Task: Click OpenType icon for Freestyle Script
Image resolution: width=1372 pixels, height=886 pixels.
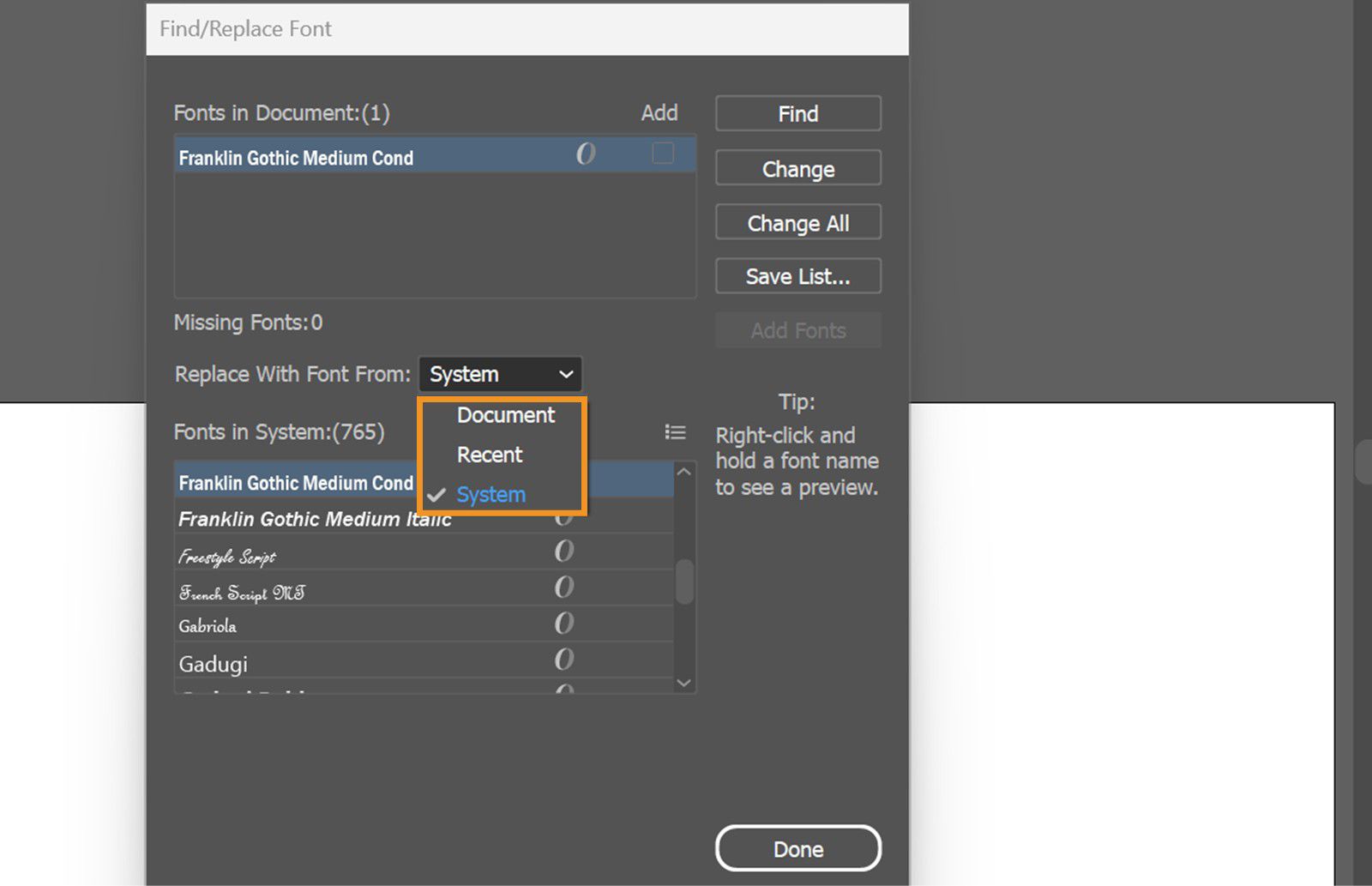Action: [x=563, y=551]
